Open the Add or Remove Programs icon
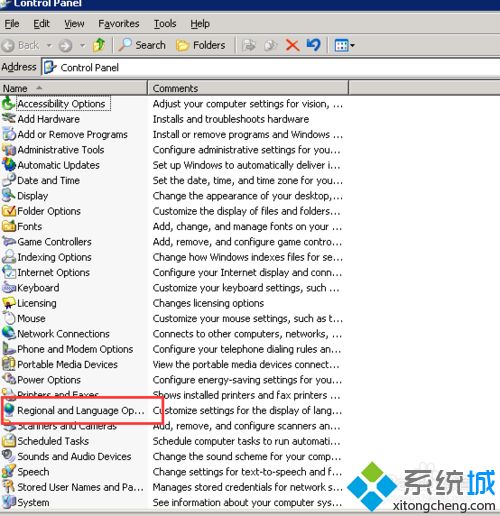Image resolution: width=500 pixels, height=516 pixels. (x=8, y=134)
